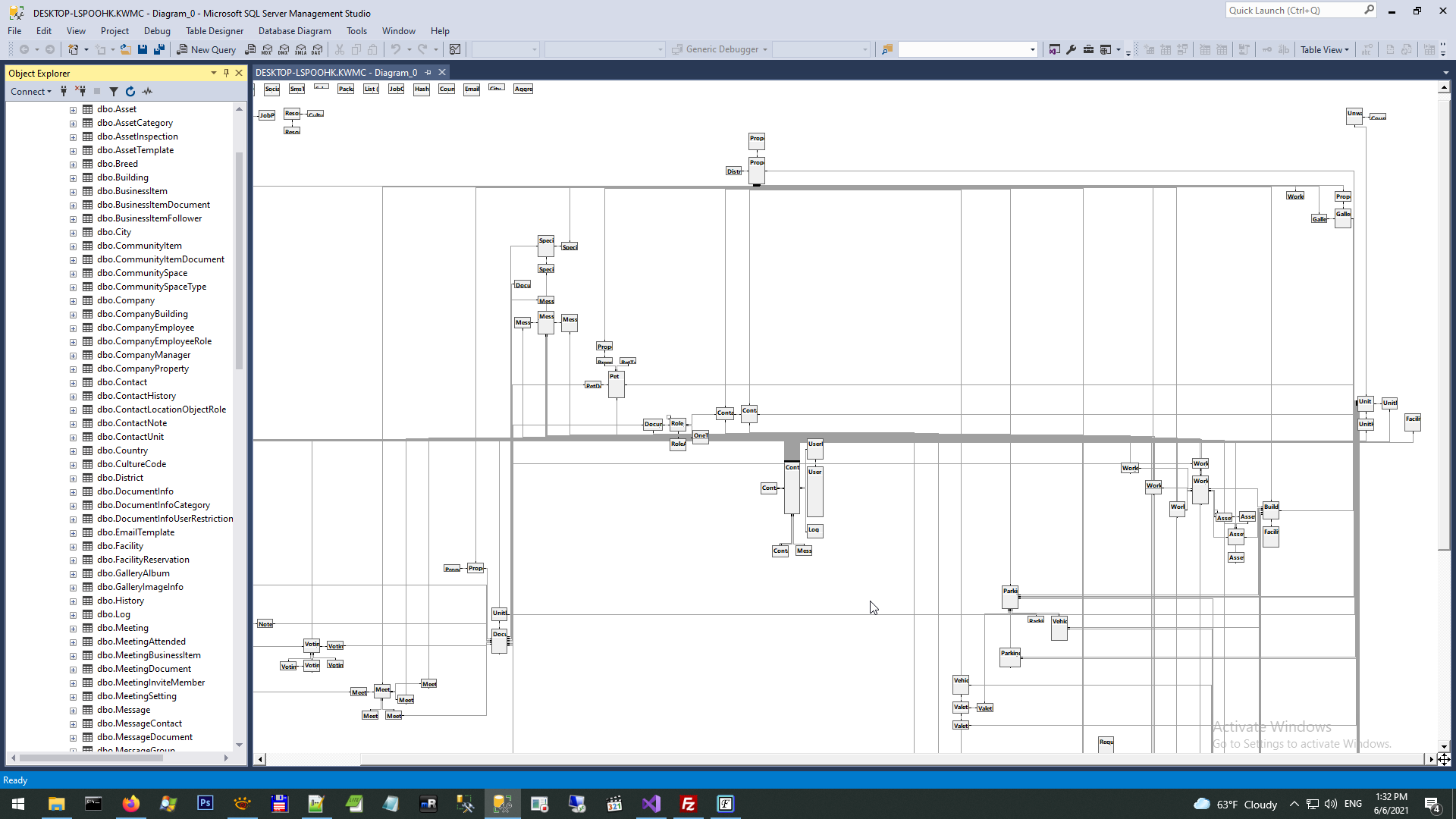Expand the dbo.Company table node

[x=74, y=301]
